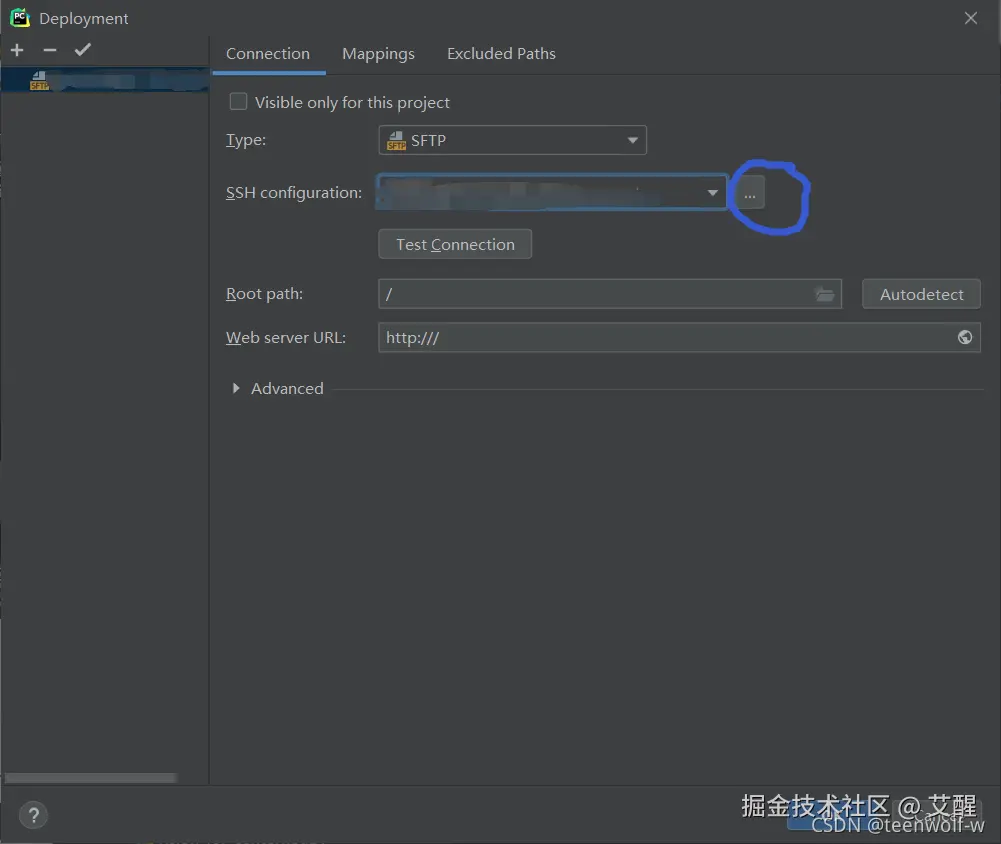Close the Deployment dialog

click(970, 19)
